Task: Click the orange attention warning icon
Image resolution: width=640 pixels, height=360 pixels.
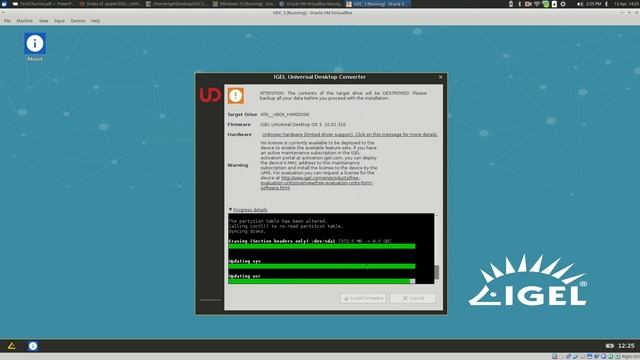Action: pos(236,96)
